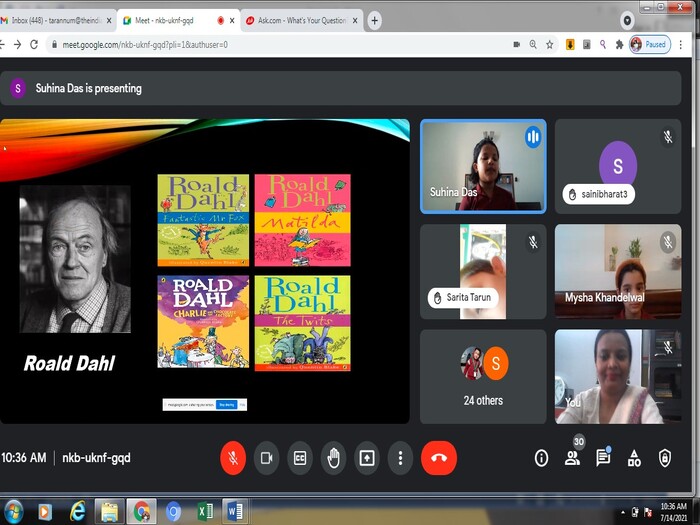Screen dimensions: 700x525
Task: Click Charlie and the Chocolate Factory cover
Action: point(203,321)
